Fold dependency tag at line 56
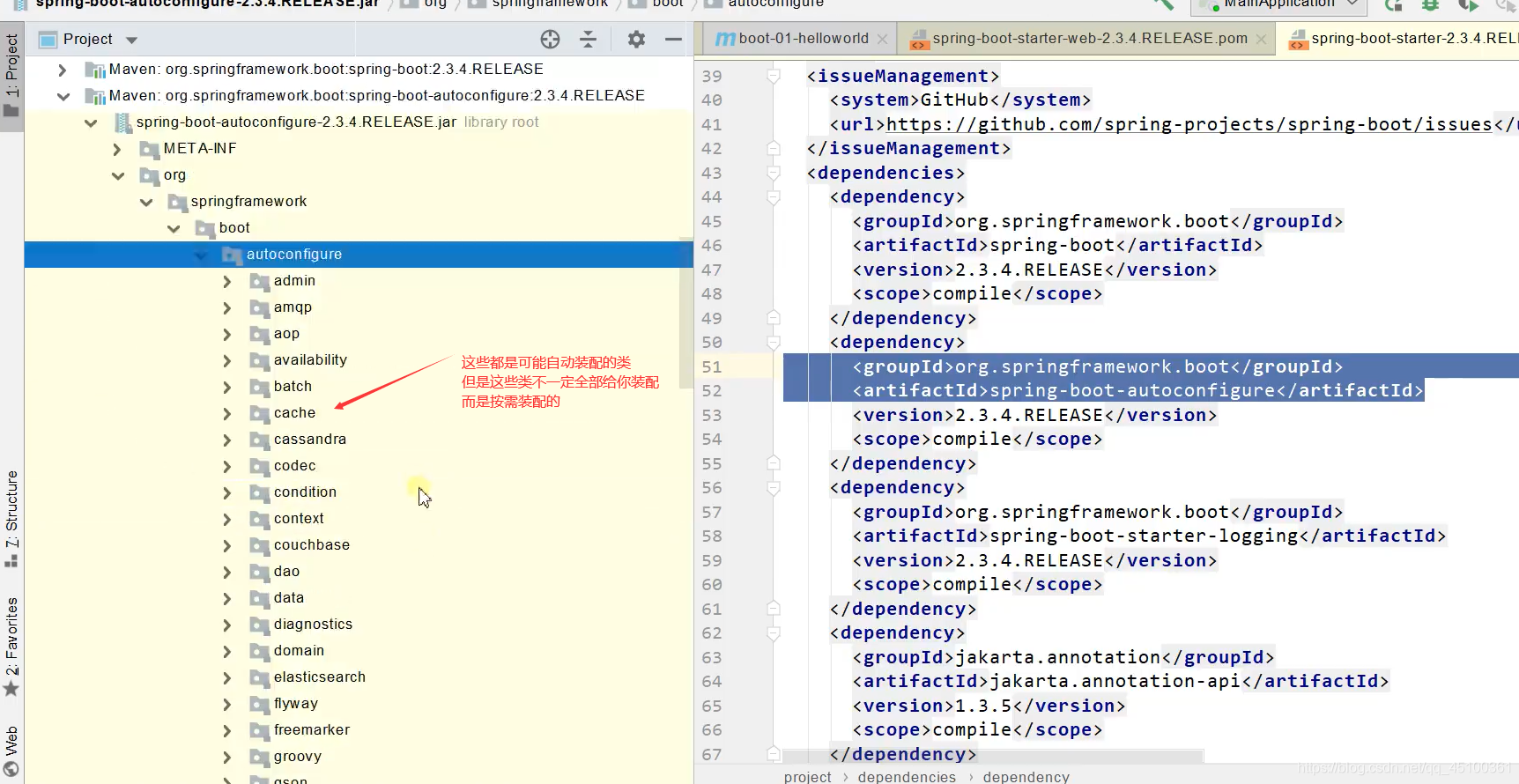 pyautogui.click(x=773, y=487)
